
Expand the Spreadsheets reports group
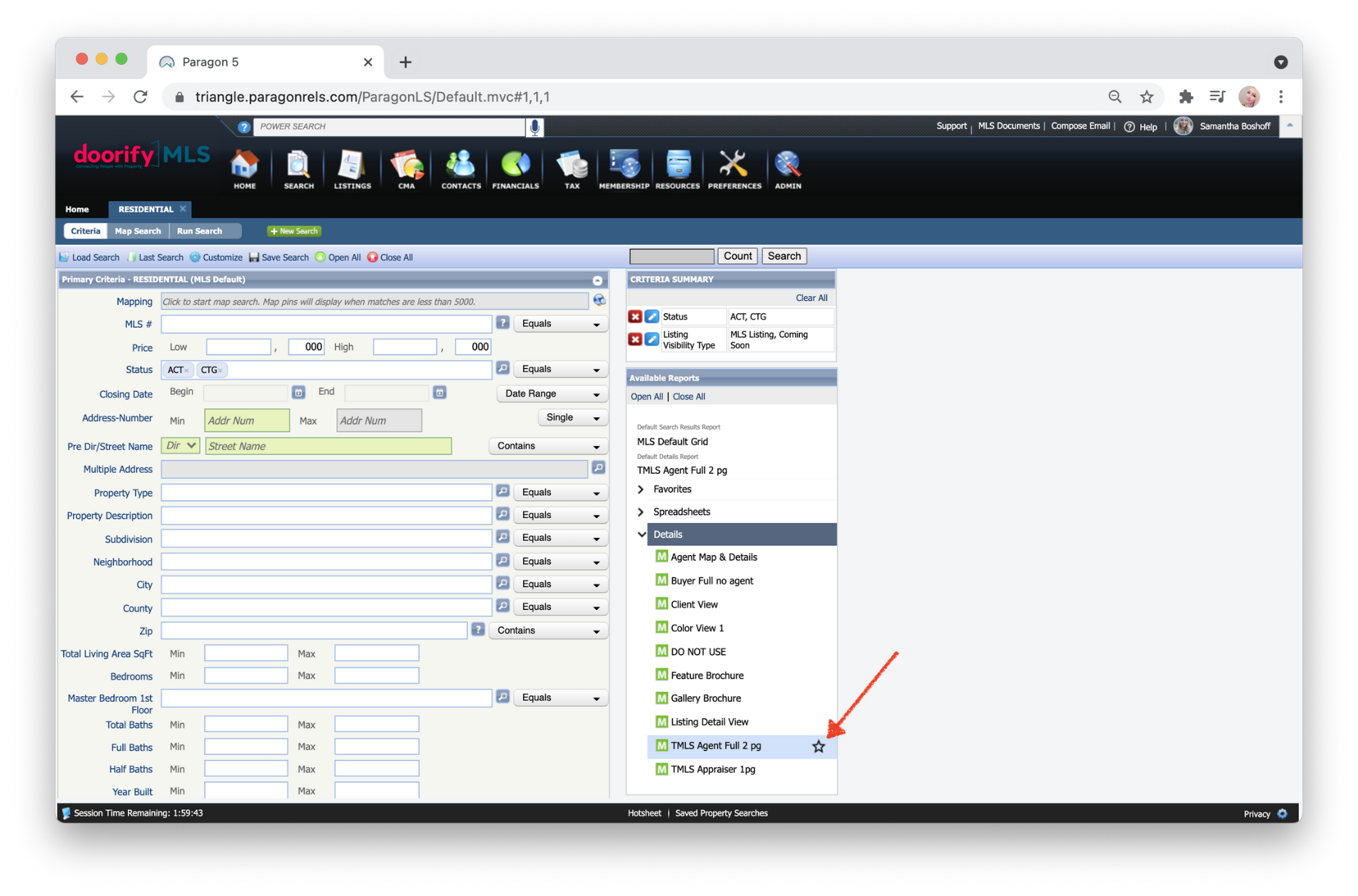[x=641, y=512]
